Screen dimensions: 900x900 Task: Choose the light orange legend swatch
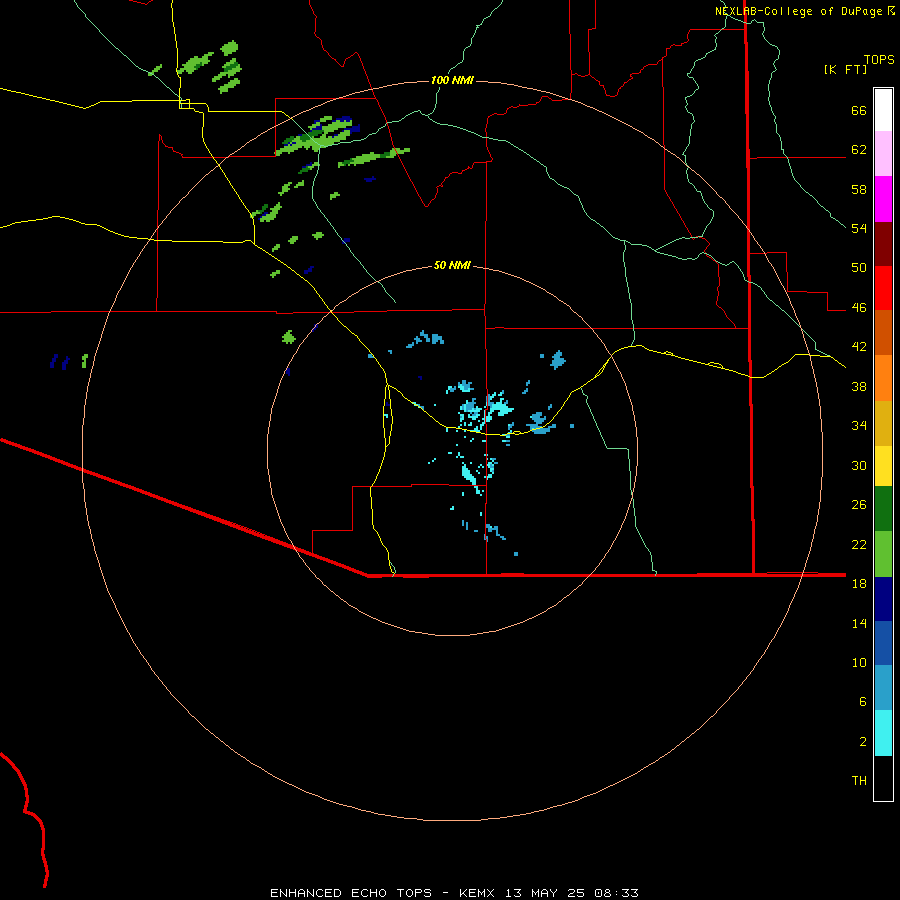point(883,378)
